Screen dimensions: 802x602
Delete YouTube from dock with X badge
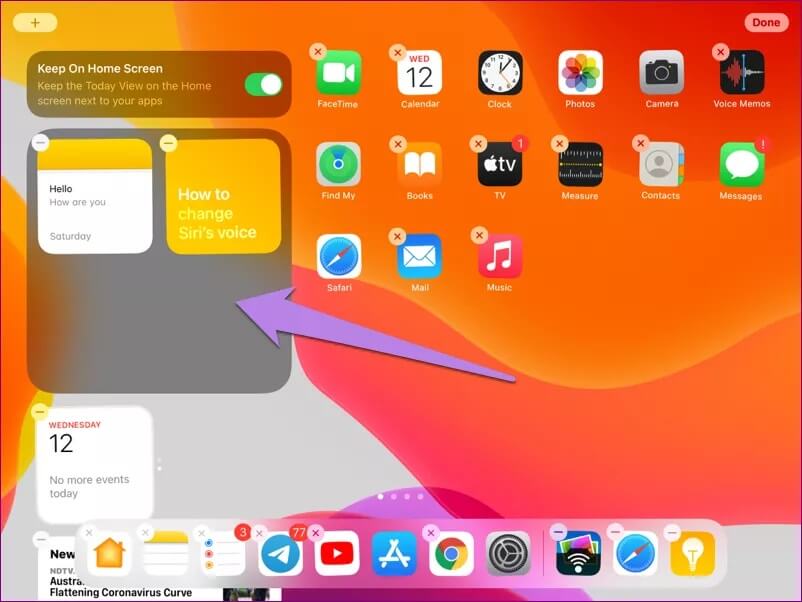click(316, 532)
